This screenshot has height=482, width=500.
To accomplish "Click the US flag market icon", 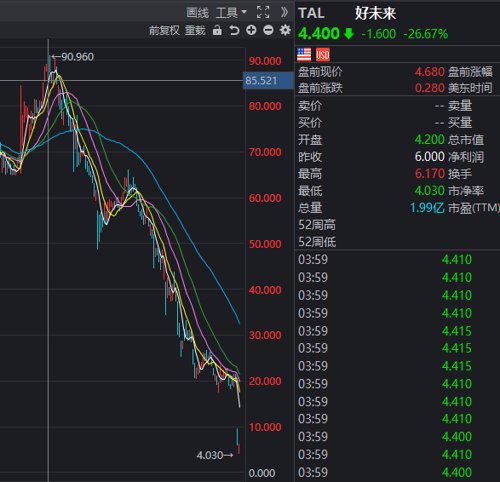I will tap(304, 55).
